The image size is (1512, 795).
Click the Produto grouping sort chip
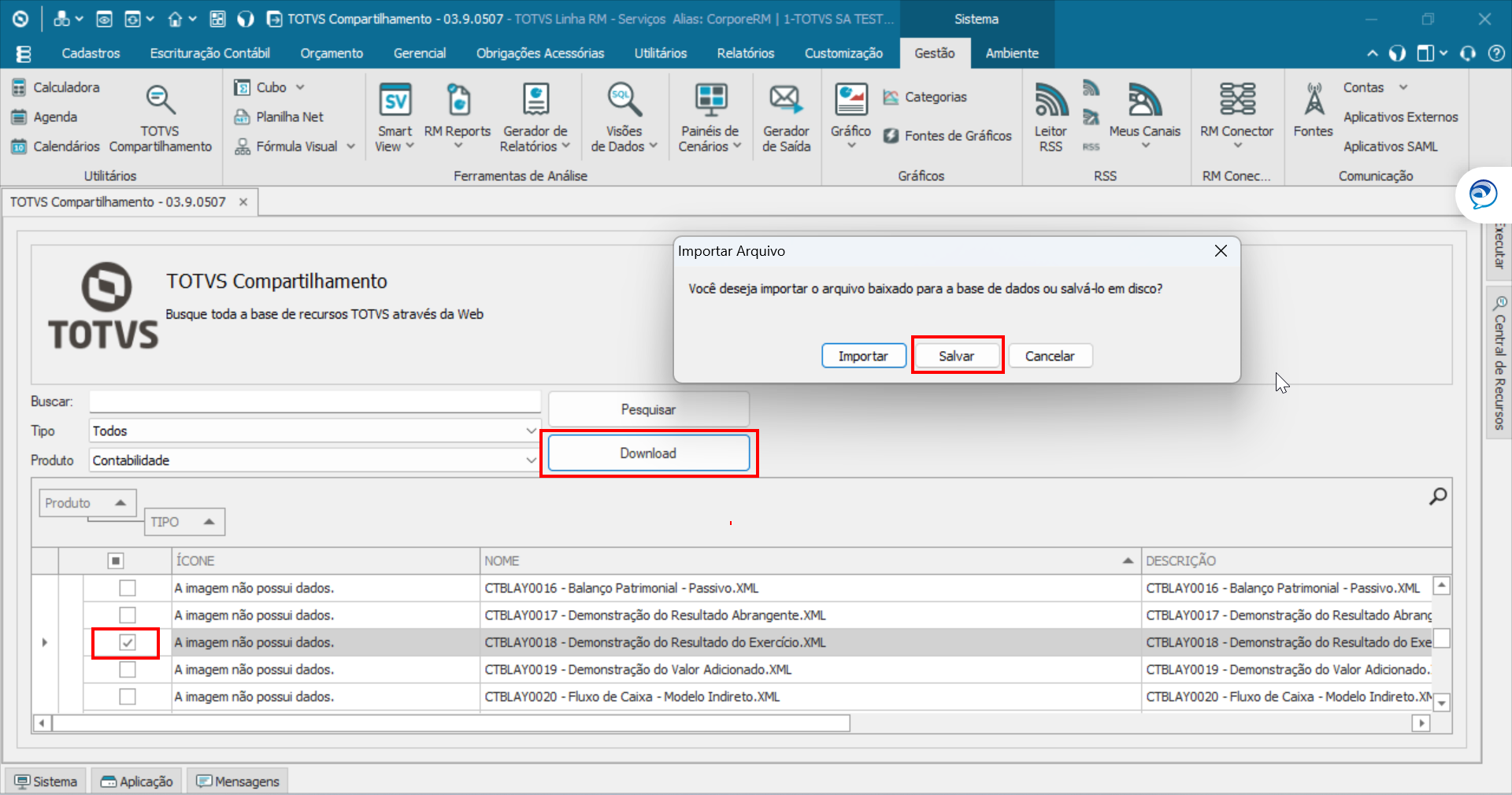click(87, 503)
